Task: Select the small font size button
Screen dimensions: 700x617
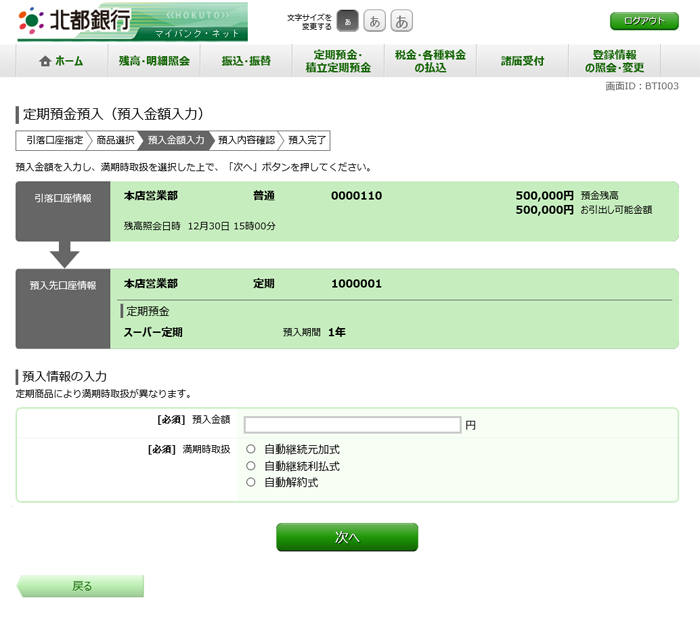Action: click(x=348, y=21)
